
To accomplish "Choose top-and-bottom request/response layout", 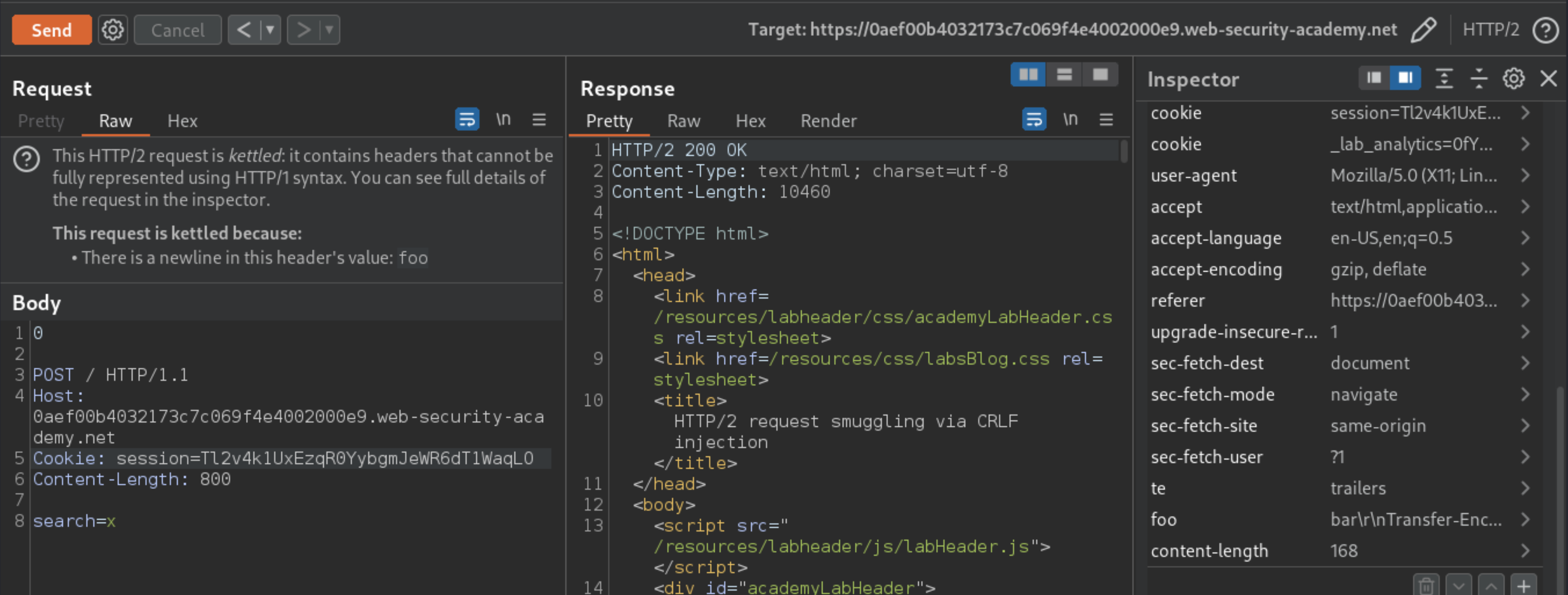I will (x=1064, y=75).
